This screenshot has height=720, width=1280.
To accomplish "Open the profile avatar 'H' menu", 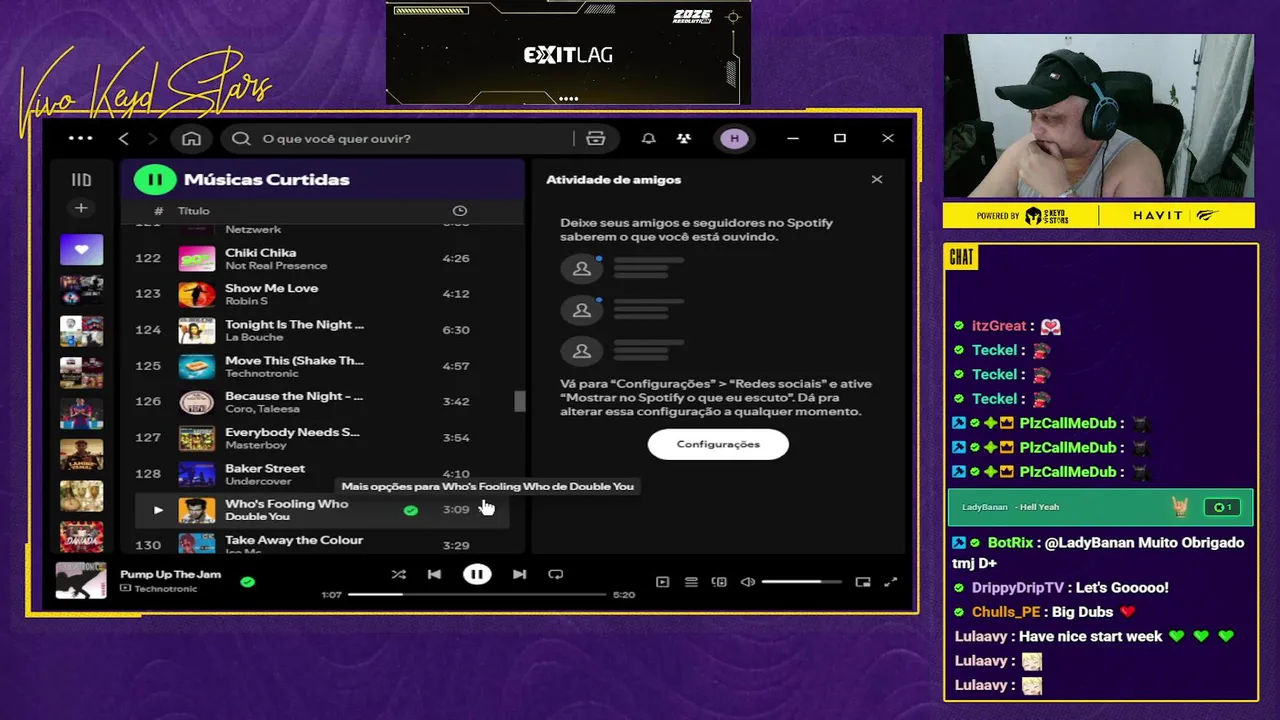I will (734, 138).
